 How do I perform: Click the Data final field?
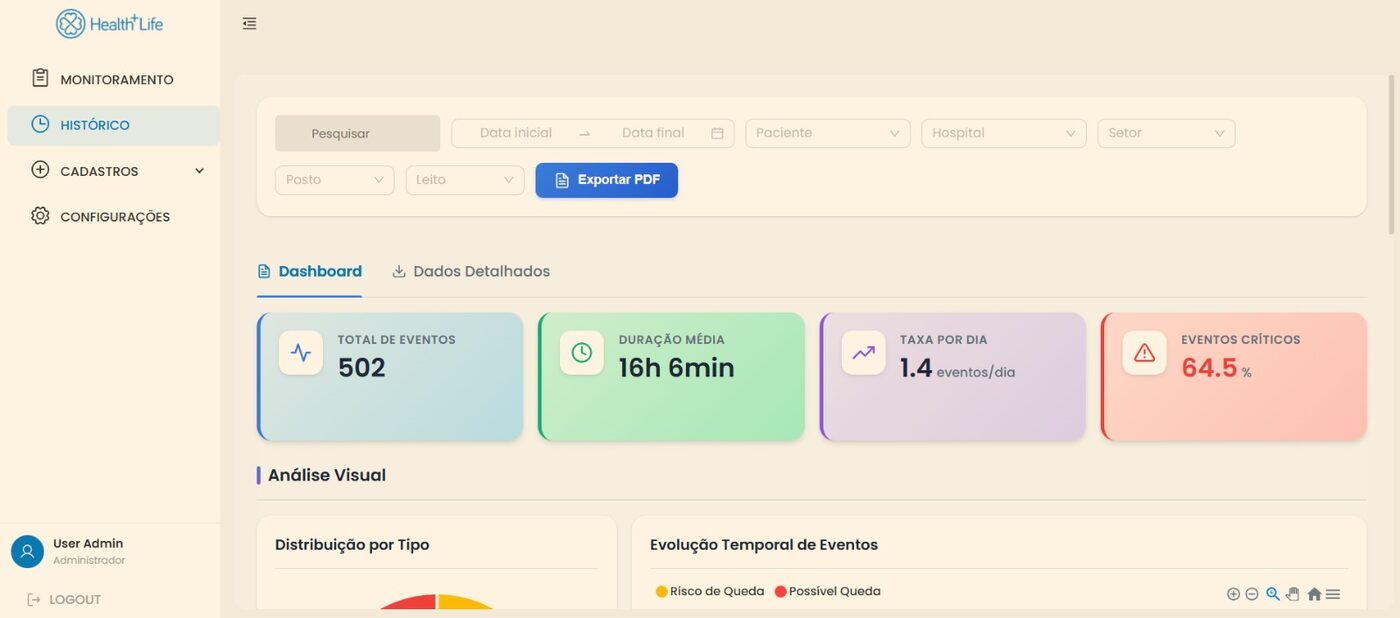tap(653, 133)
